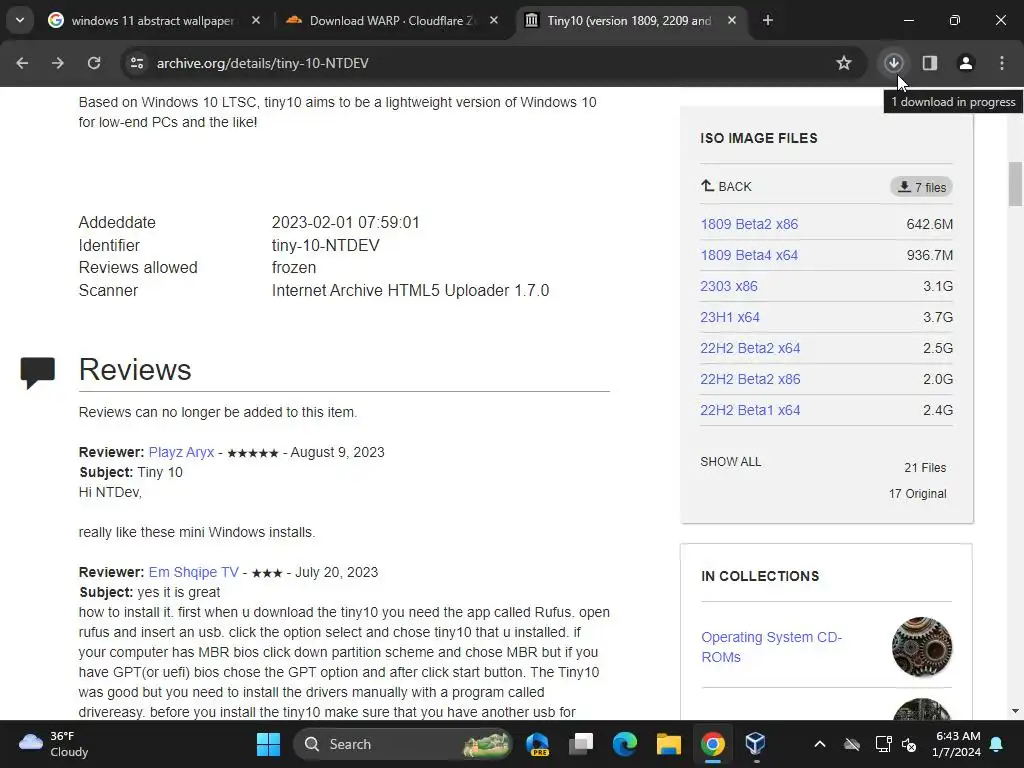Open Task View on taskbar

(581, 744)
